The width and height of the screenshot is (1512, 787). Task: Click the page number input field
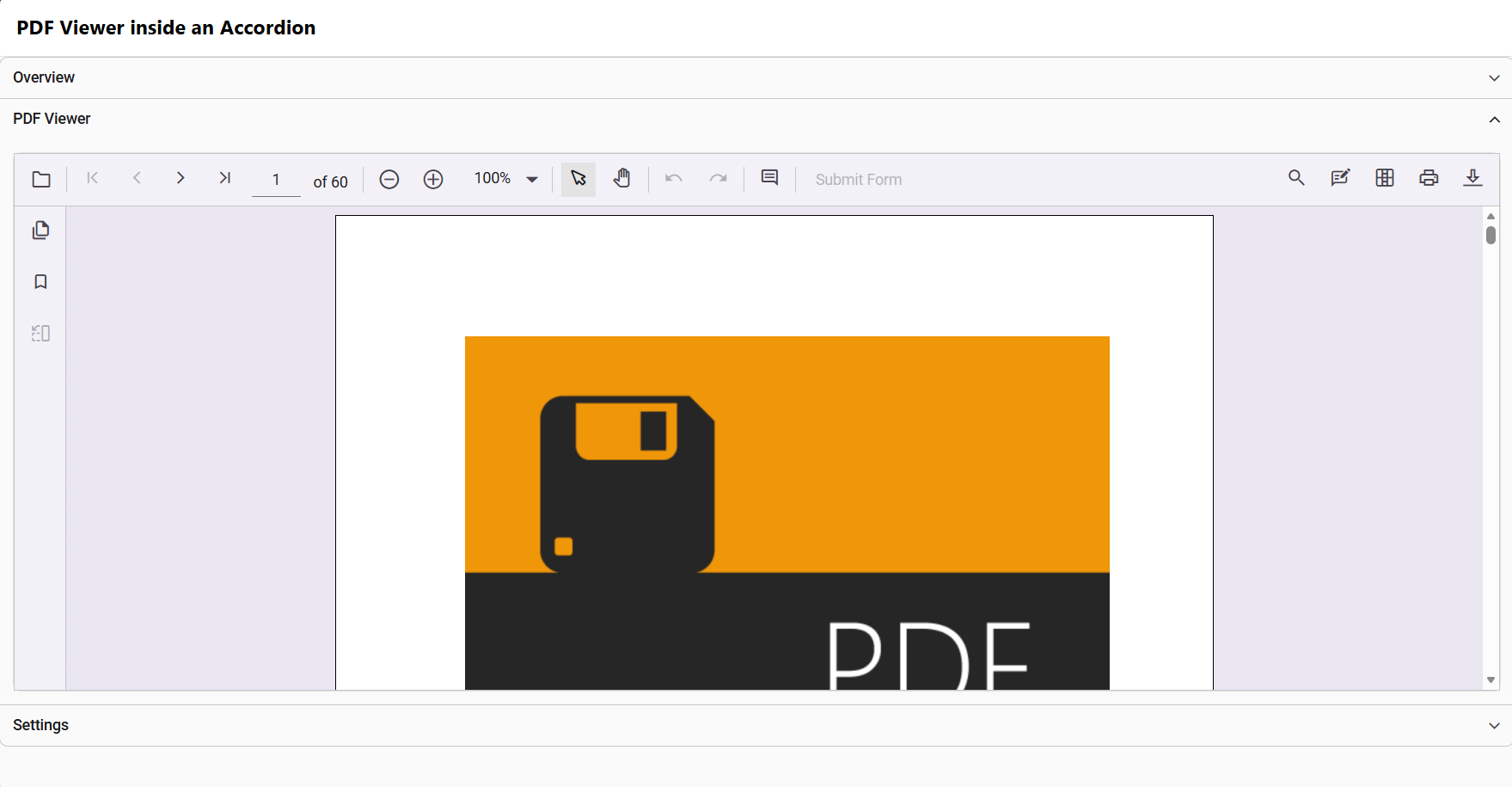coord(276,180)
